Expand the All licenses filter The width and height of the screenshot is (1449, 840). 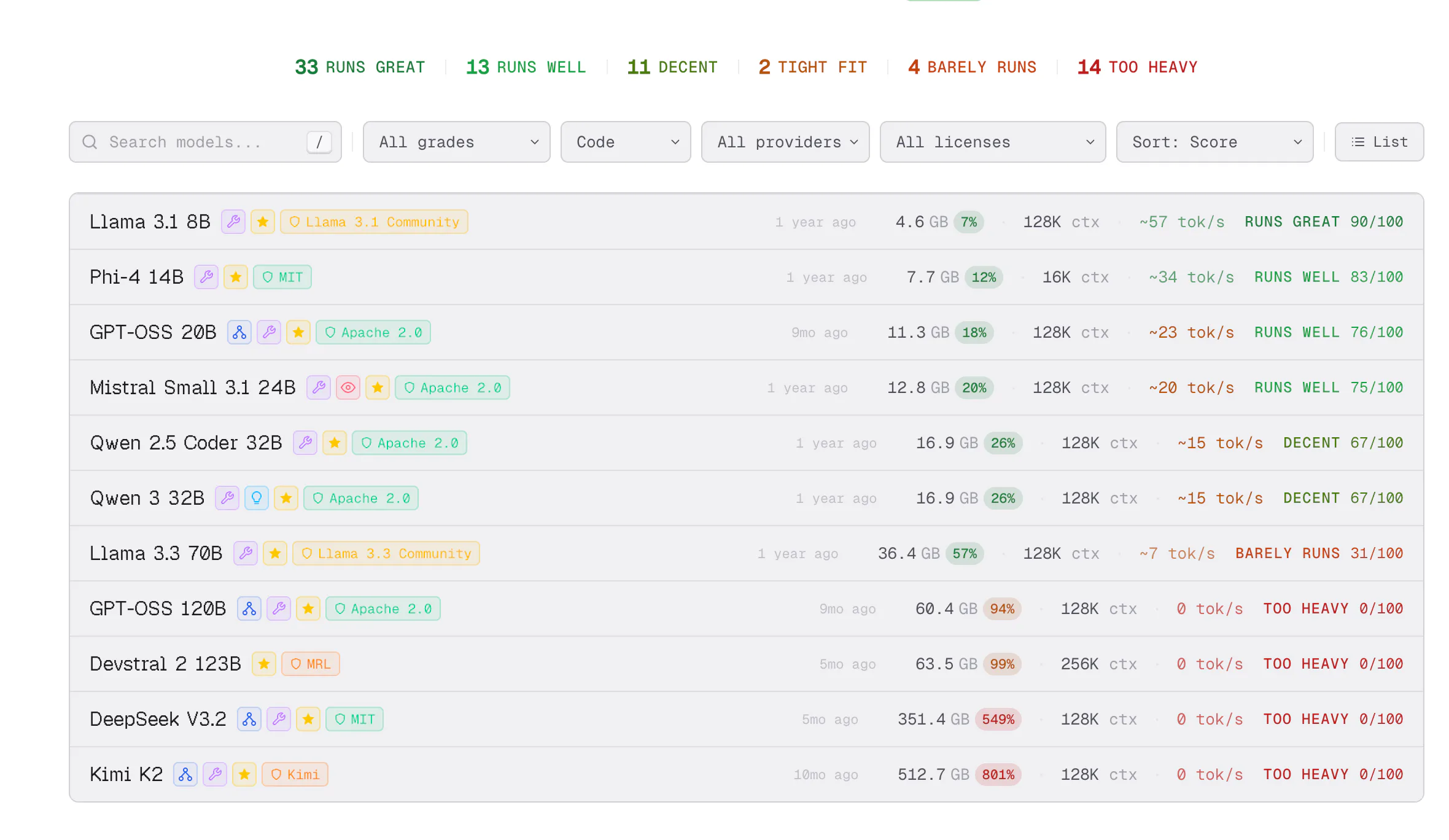pyautogui.click(x=993, y=142)
